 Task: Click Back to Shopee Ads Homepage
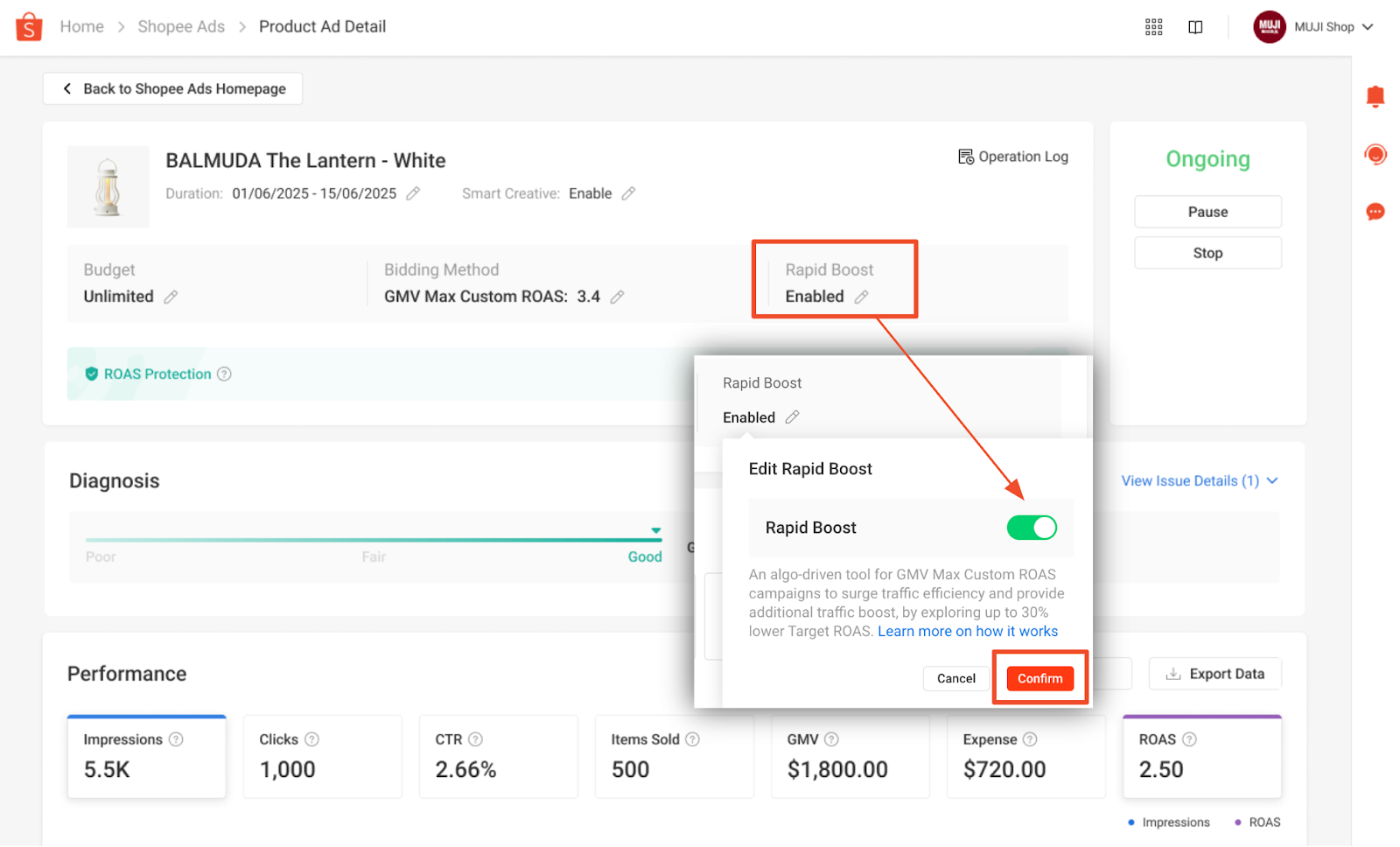click(172, 88)
